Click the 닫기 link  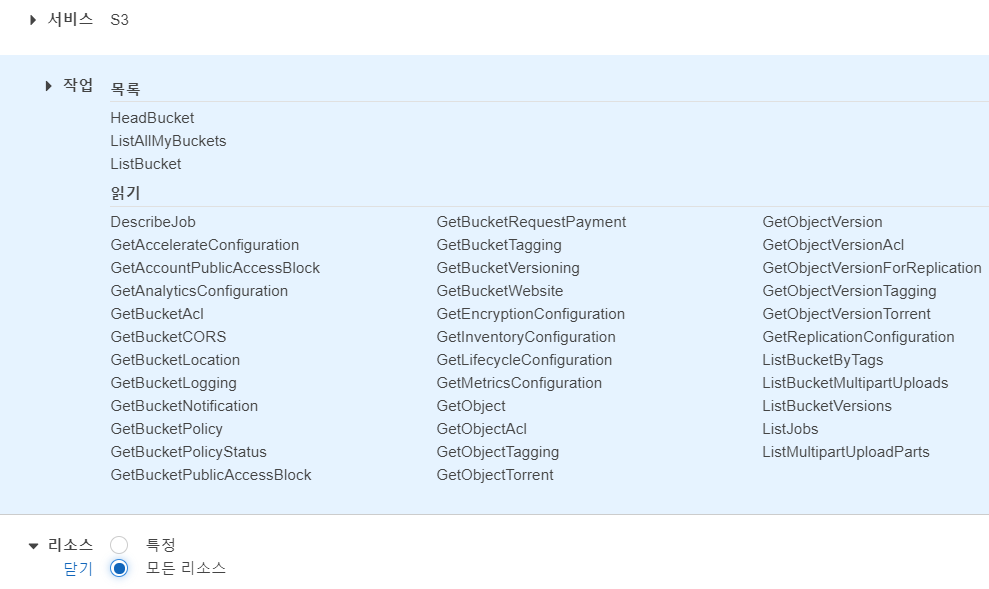pos(78,568)
